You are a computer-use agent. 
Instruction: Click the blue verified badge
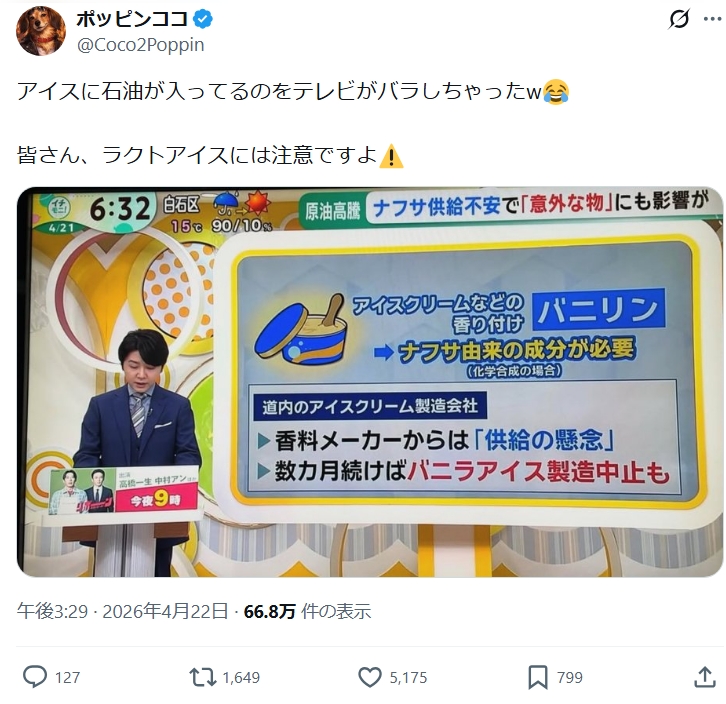point(202,19)
